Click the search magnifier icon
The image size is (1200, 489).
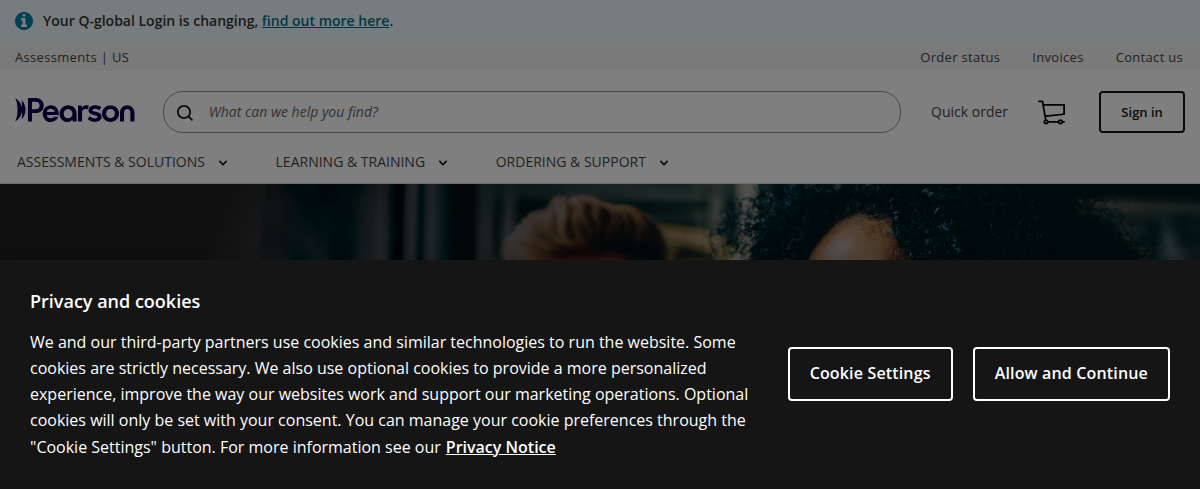(x=184, y=113)
